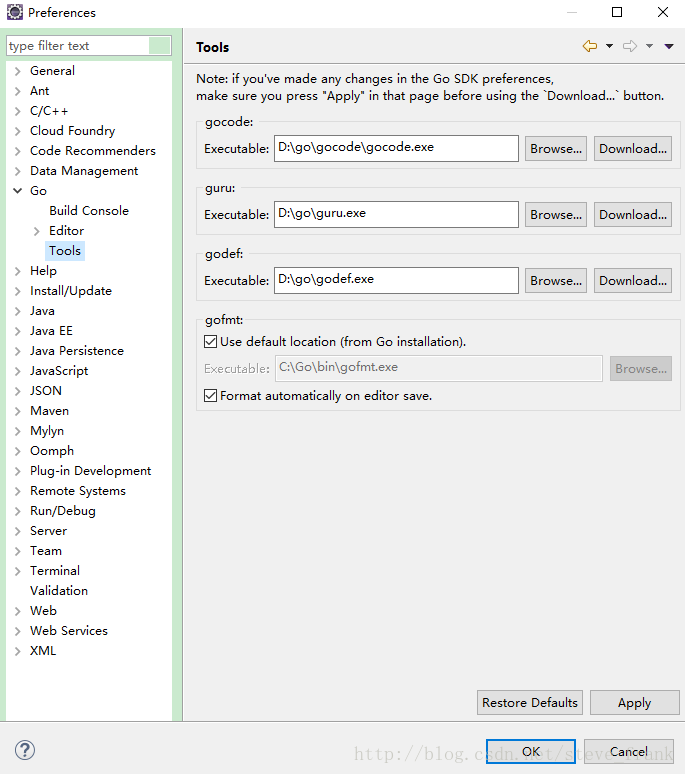The image size is (685, 774).
Task: Expand the General preferences node
Action: (18, 71)
